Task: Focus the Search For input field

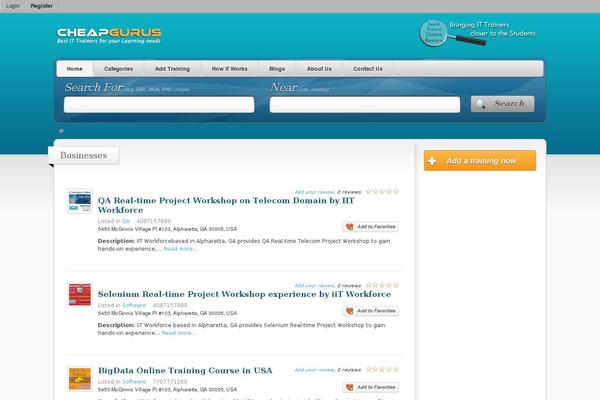Action: coord(159,104)
